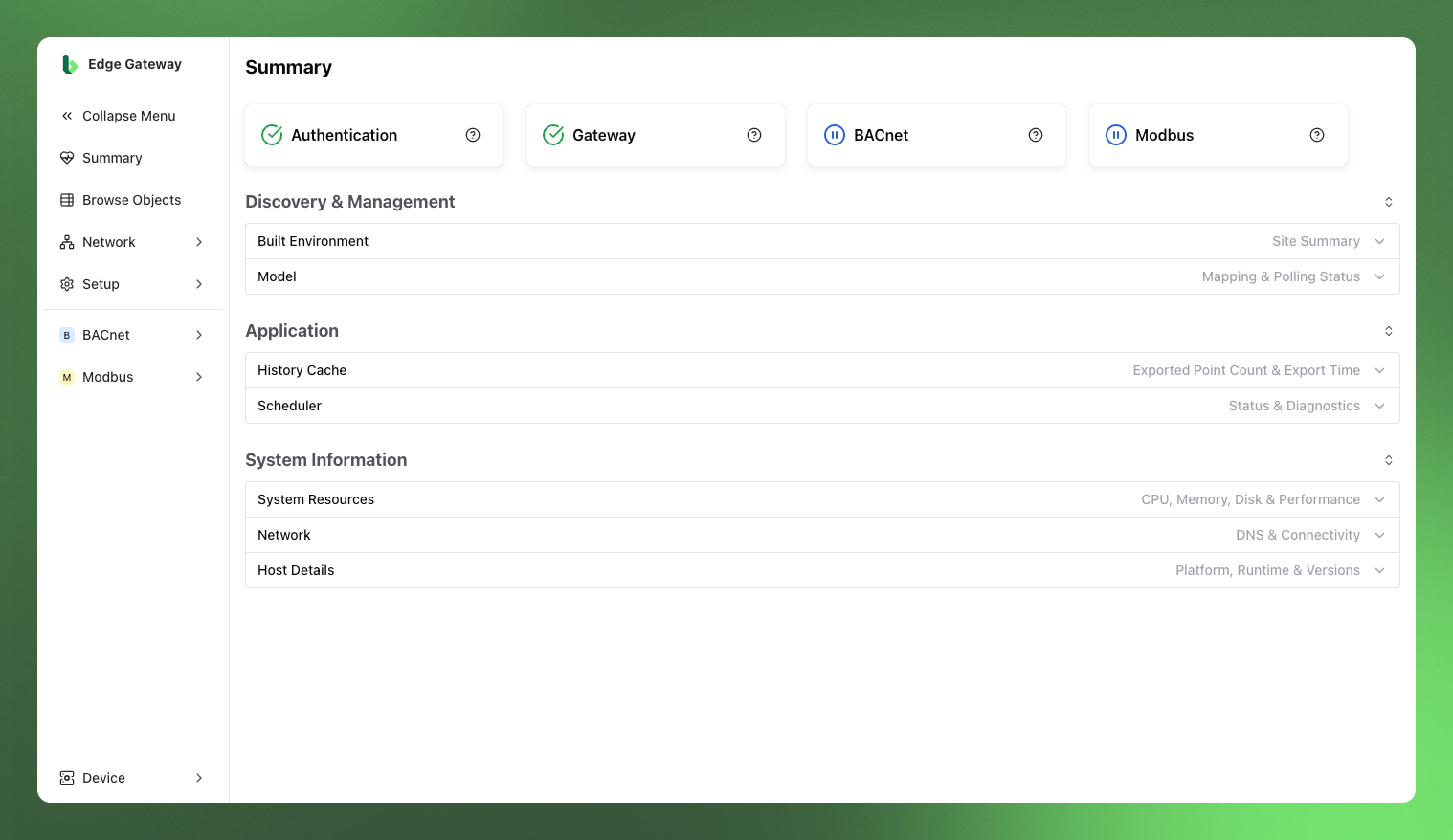The height and width of the screenshot is (840, 1453).
Task: Click the 'DNS & Connectivity' text
Action: (1298, 535)
